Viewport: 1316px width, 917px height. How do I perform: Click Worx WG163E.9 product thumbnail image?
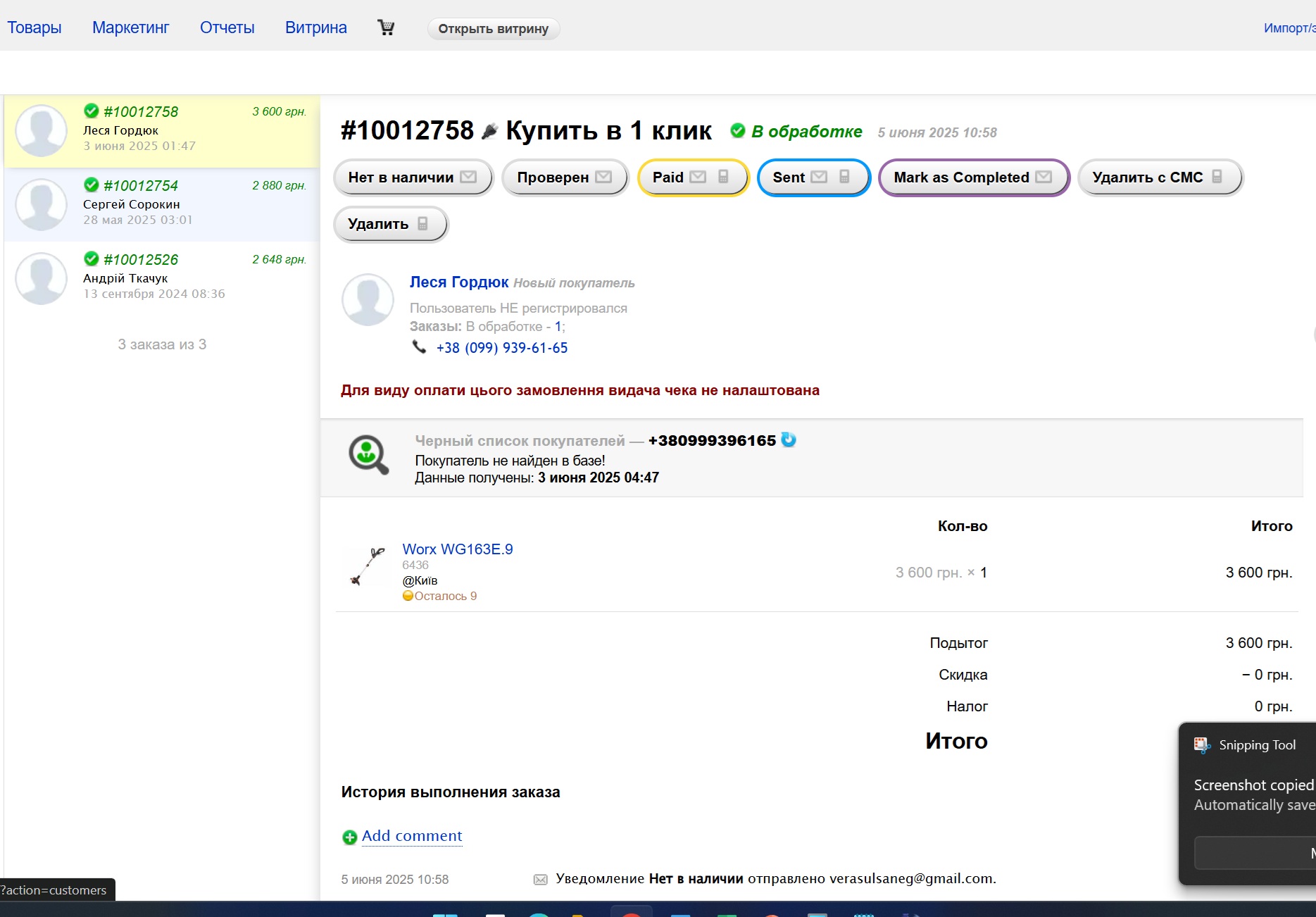[x=368, y=566]
